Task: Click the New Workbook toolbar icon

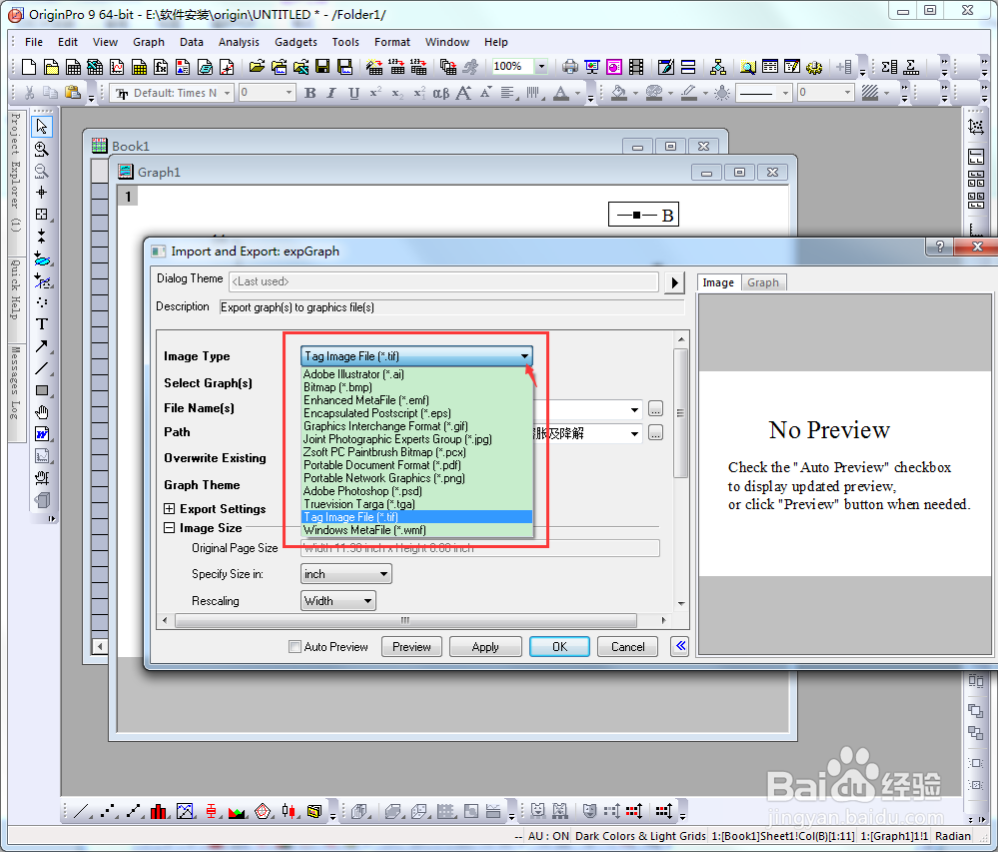Action: pyautogui.click(x=73, y=67)
